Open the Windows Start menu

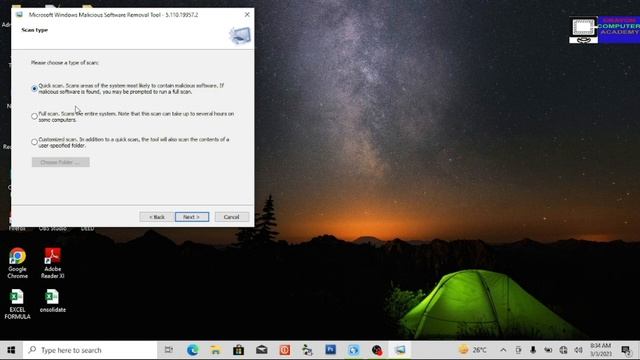[11, 350]
